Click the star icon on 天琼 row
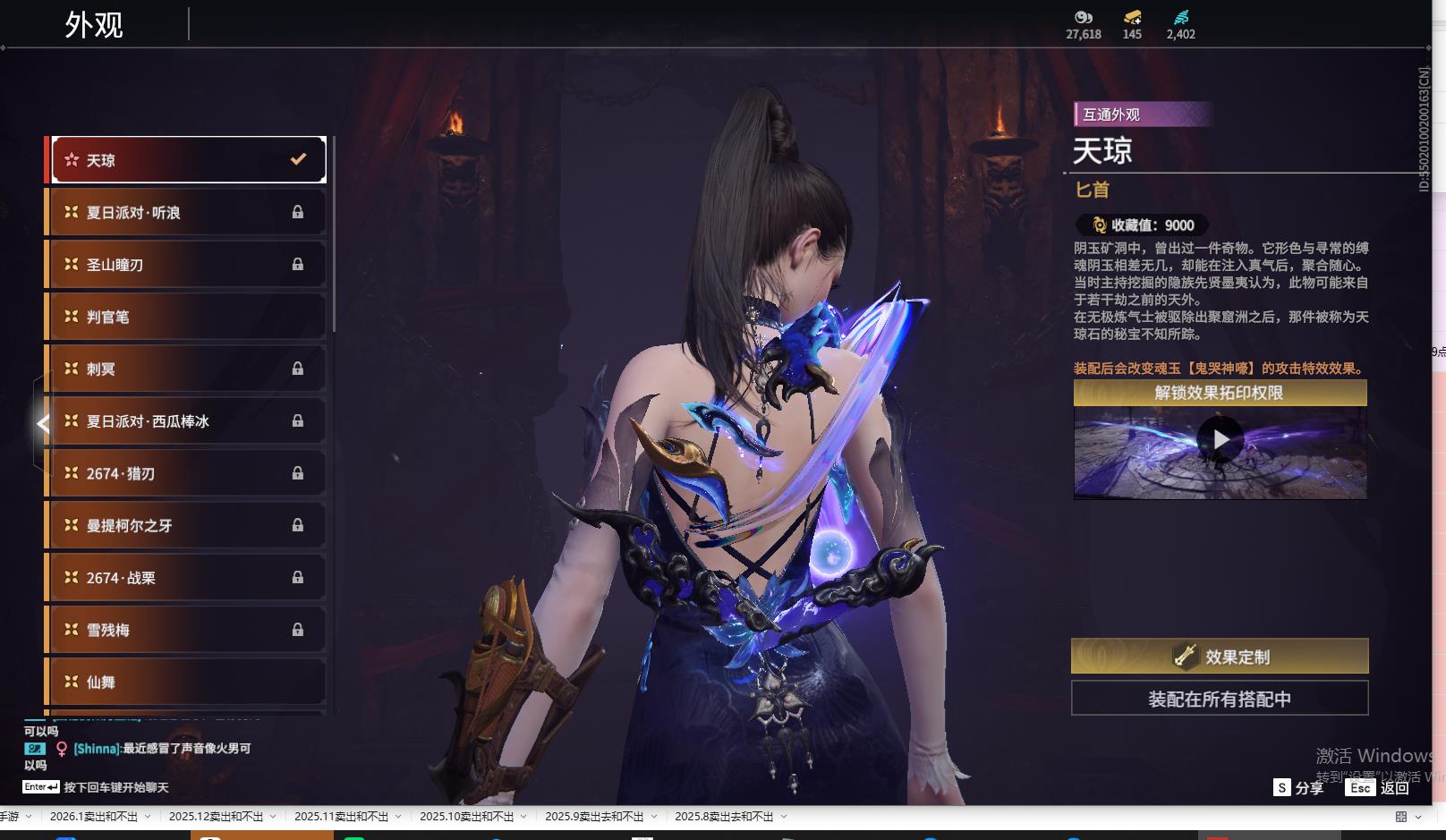Screen dimensions: 1446x840 pyautogui.click(x=72, y=159)
